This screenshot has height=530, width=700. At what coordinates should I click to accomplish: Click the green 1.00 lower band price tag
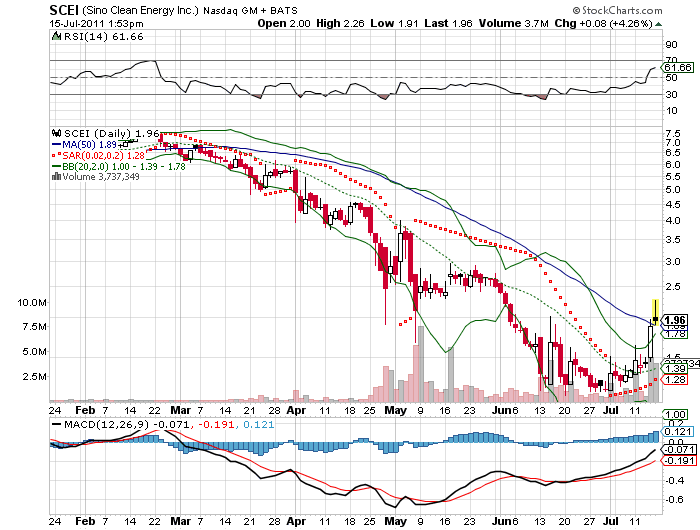pyautogui.click(x=675, y=415)
